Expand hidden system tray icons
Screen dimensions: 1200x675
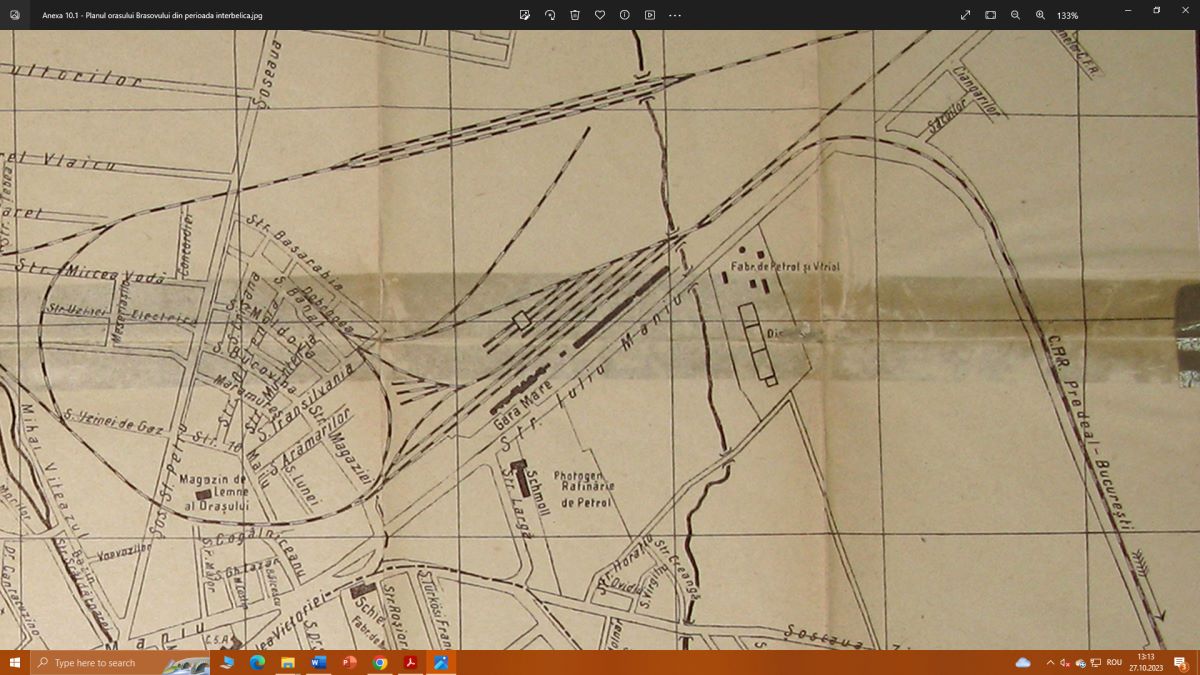click(x=1050, y=663)
